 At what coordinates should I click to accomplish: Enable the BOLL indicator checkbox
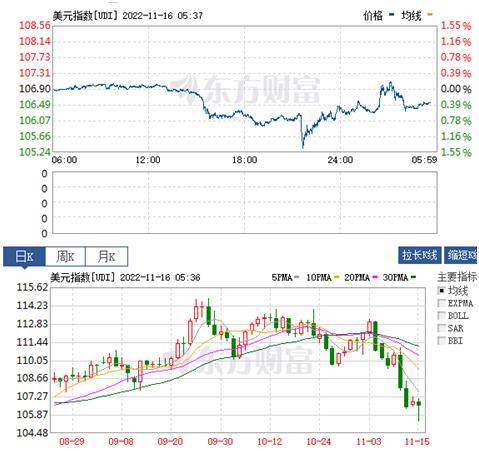441,315
